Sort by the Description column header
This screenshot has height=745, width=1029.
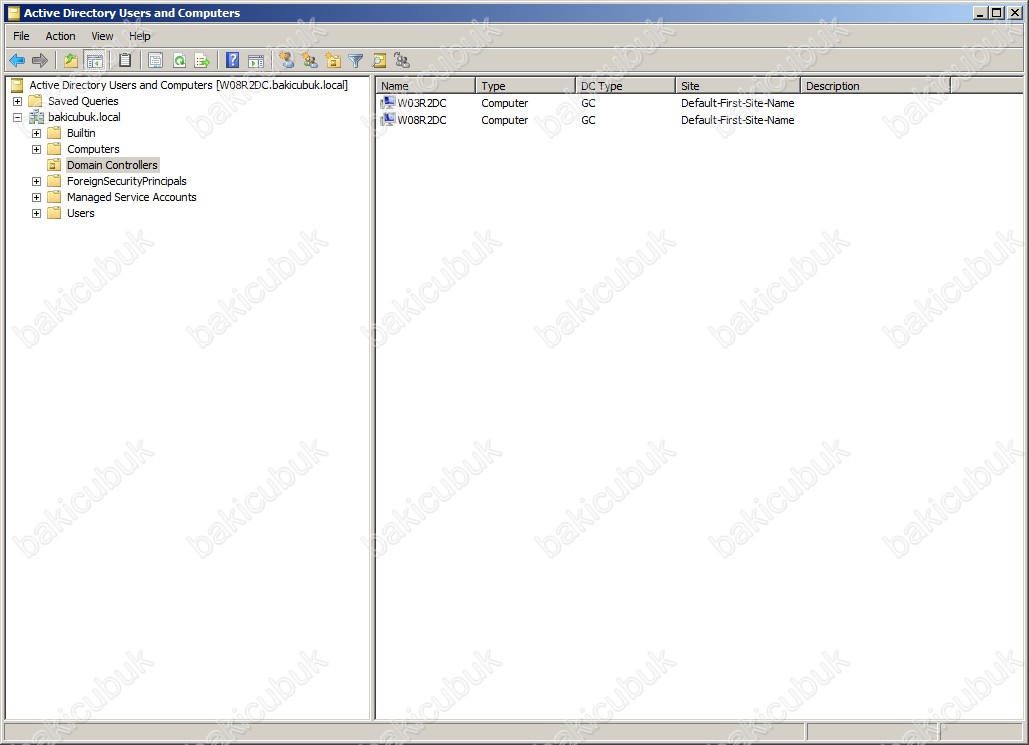click(875, 86)
